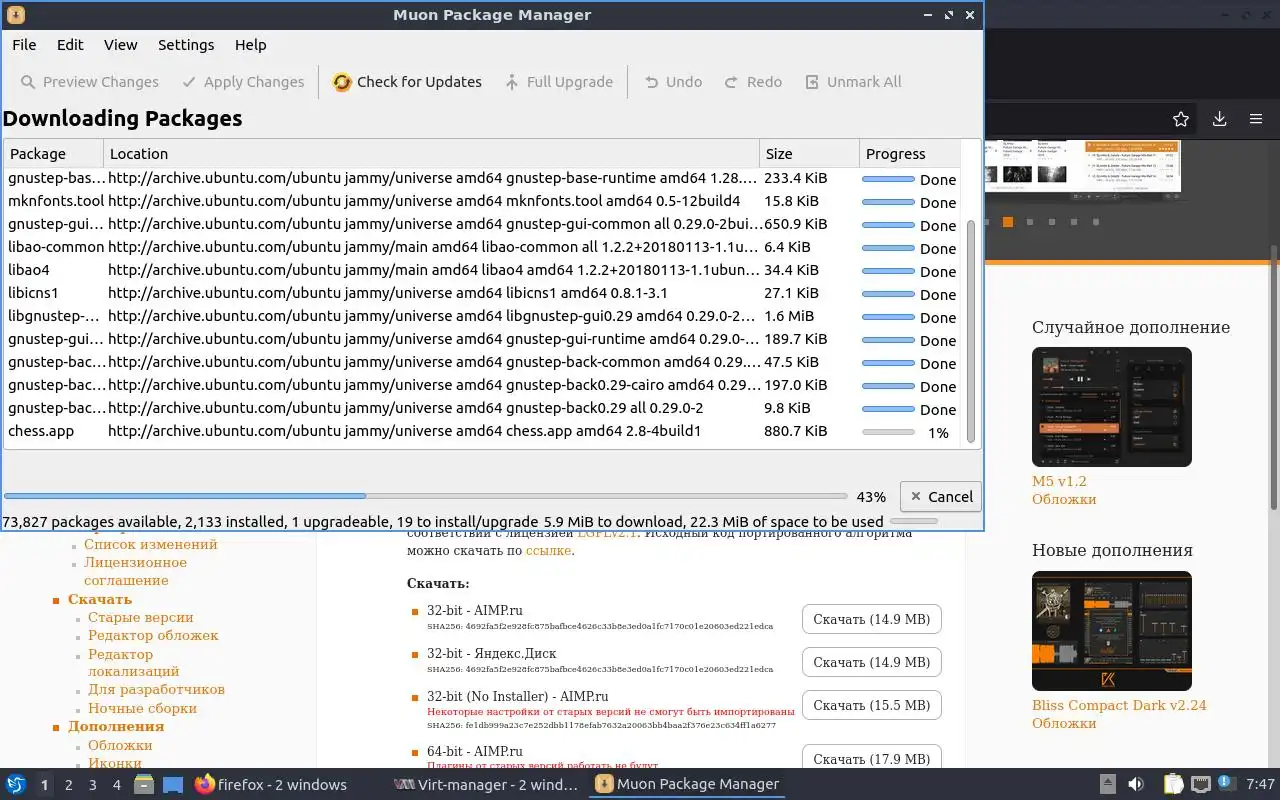Click Apply Changes in toolbar
Screen dimensions: 1280x800
[x=243, y=82]
